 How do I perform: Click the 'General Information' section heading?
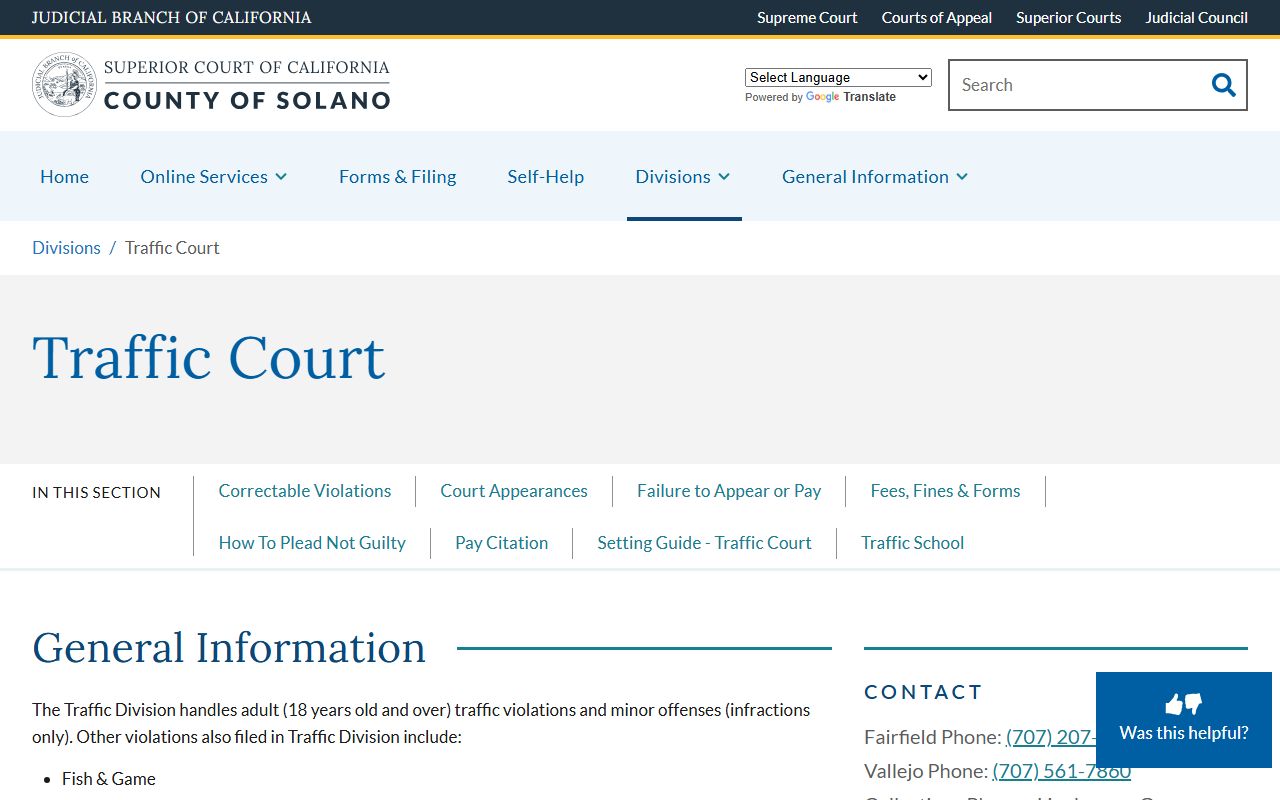tap(229, 648)
